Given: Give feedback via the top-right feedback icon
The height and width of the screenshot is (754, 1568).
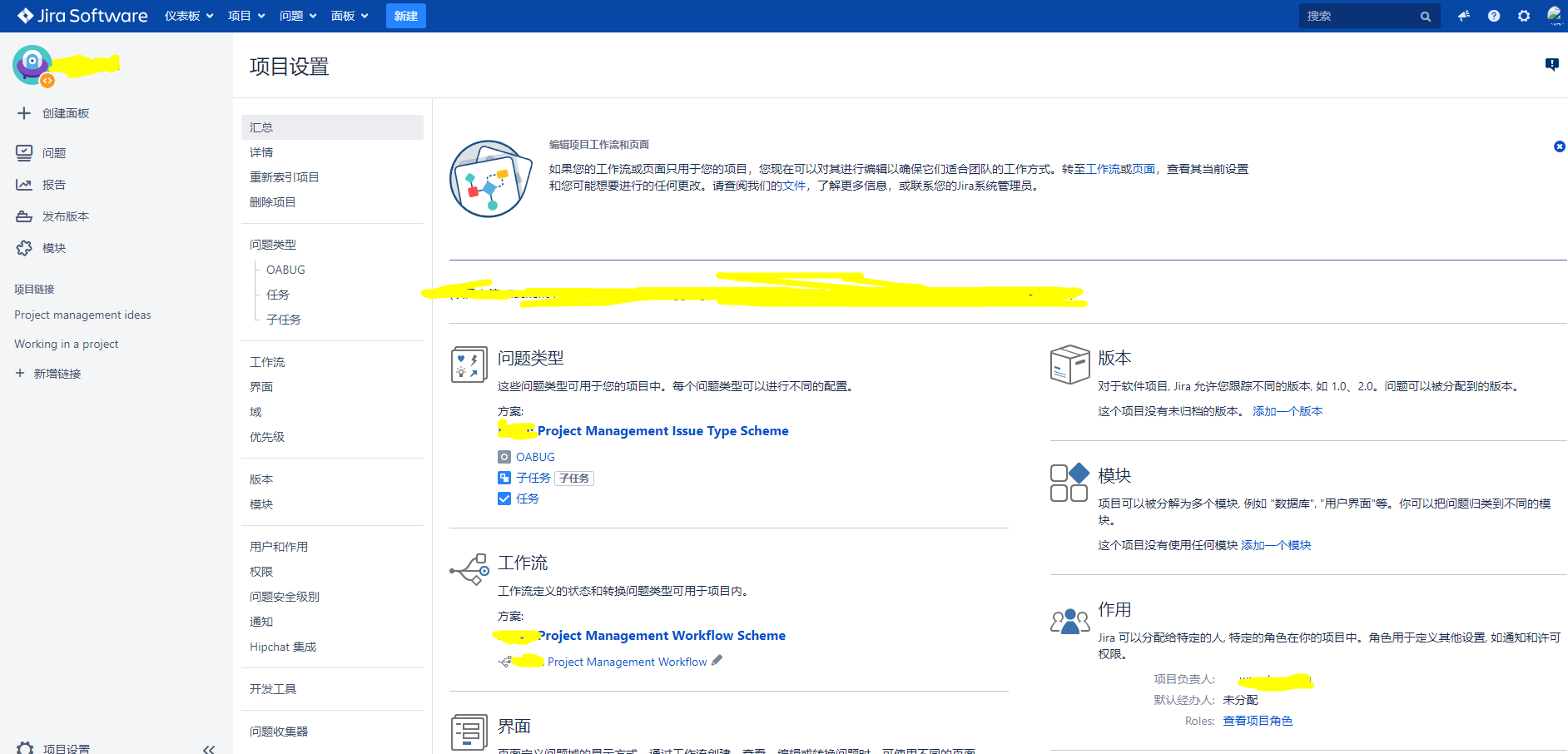Looking at the screenshot, I should pyautogui.click(x=1551, y=64).
